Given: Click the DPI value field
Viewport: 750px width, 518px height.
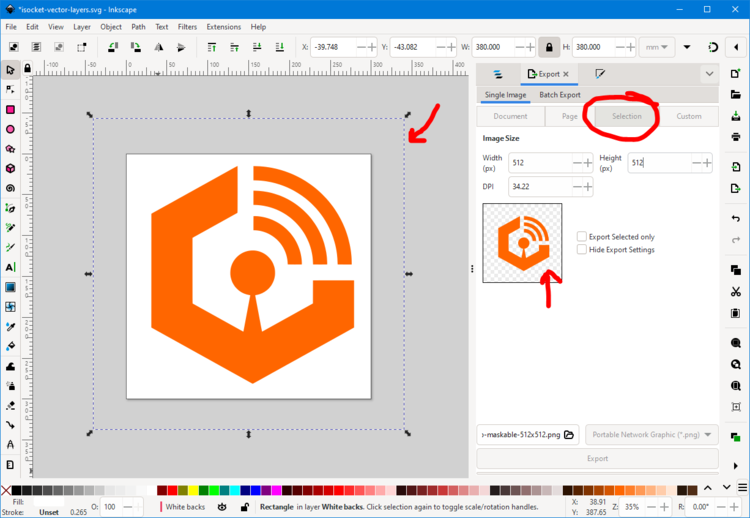Looking at the screenshot, I should 541,187.
